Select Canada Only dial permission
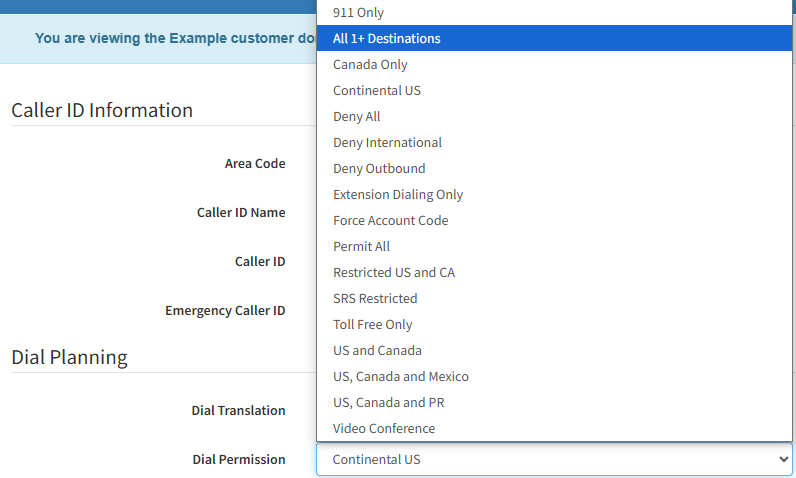Image resolution: width=796 pixels, height=478 pixels. [x=554, y=64]
